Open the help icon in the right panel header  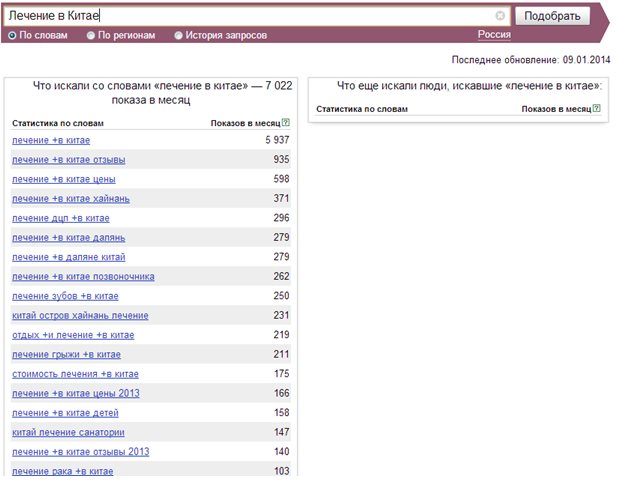tap(597, 108)
